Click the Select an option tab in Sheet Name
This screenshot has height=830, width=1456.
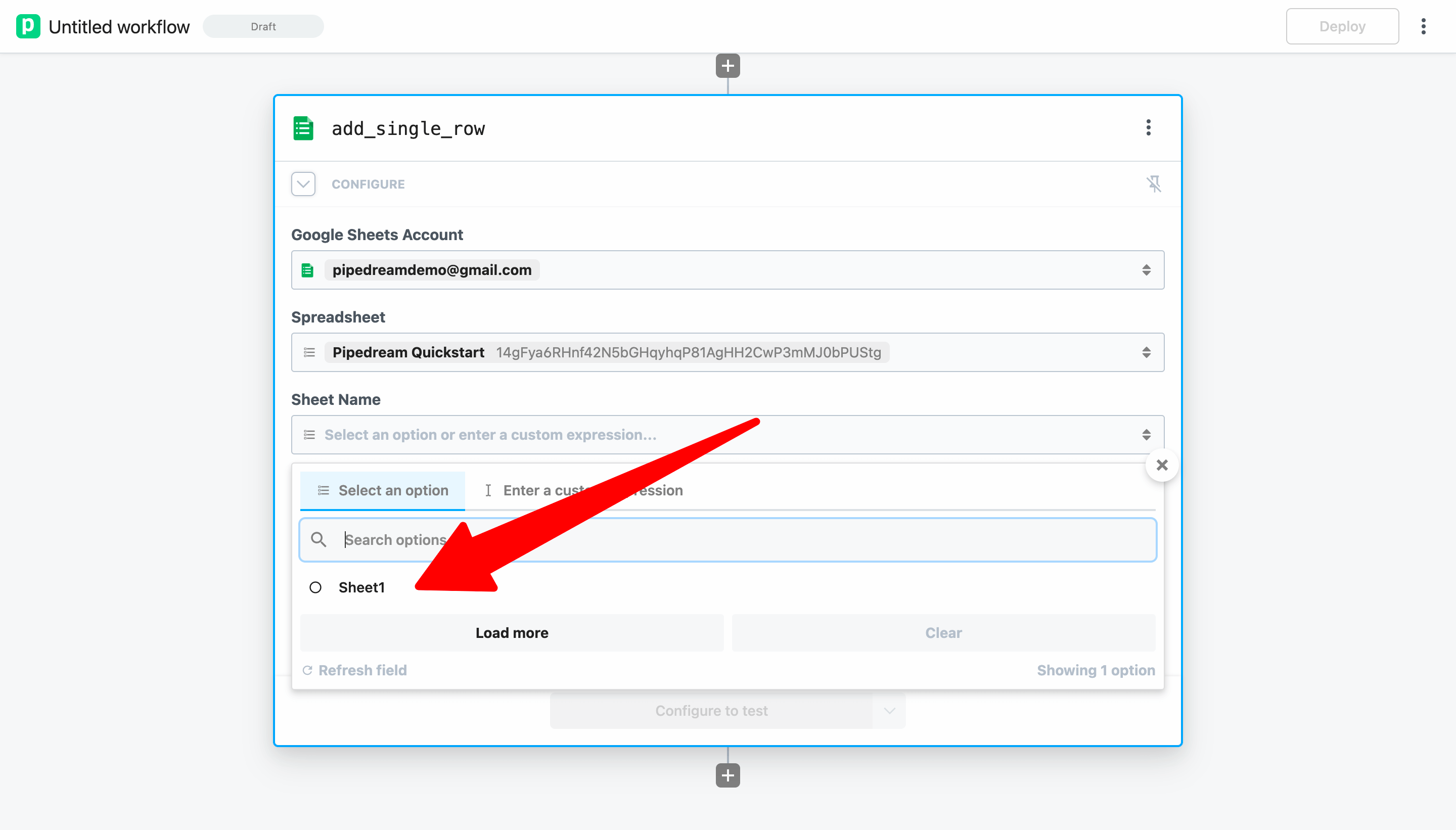click(x=383, y=489)
